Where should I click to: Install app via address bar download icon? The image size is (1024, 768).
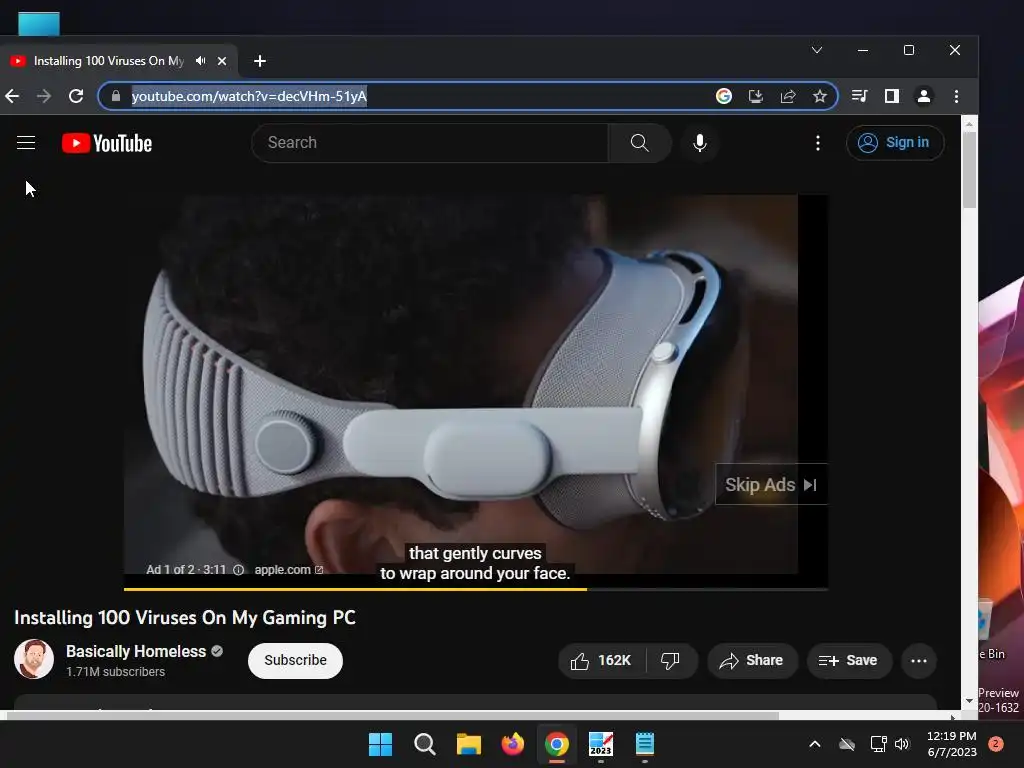point(756,96)
